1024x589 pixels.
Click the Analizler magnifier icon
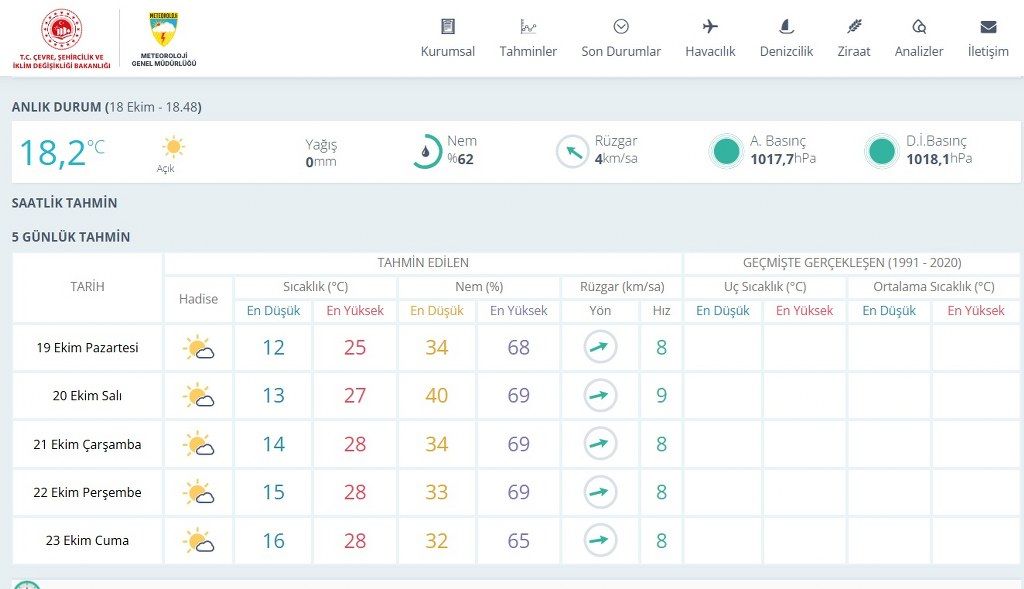[x=919, y=26]
